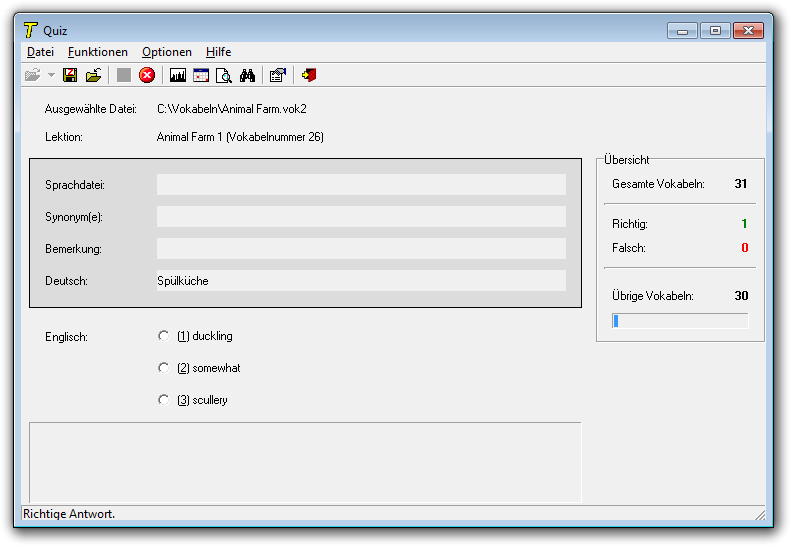This screenshot has width=791, height=547.
Task: Click the binoculars search icon
Action: coord(247,75)
